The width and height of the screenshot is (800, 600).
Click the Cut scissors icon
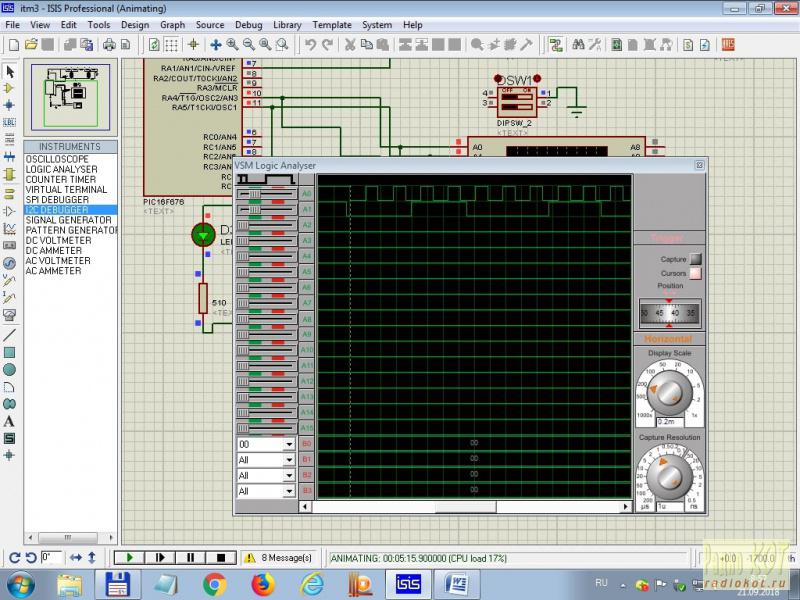click(349, 45)
